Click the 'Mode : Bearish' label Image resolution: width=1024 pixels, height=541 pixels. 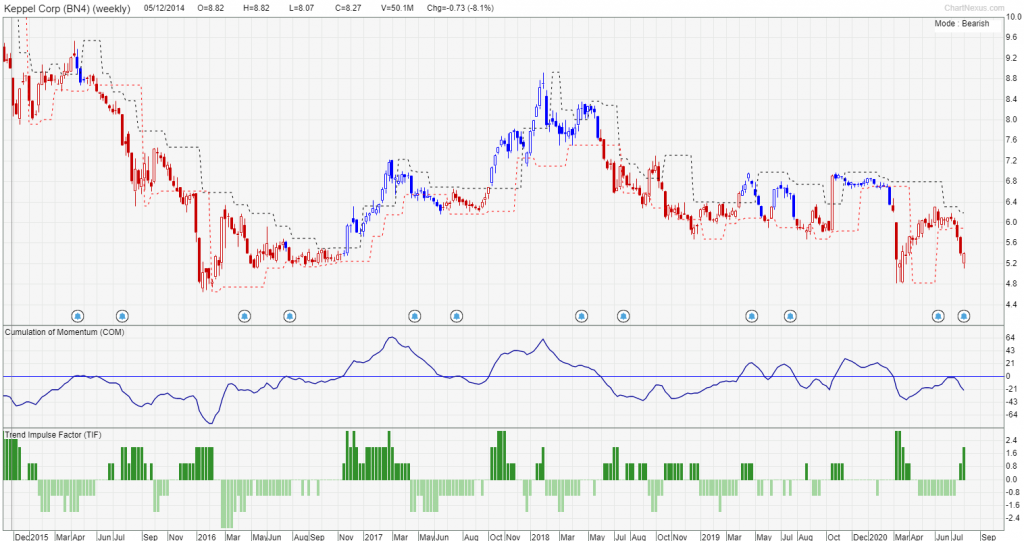[961, 24]
